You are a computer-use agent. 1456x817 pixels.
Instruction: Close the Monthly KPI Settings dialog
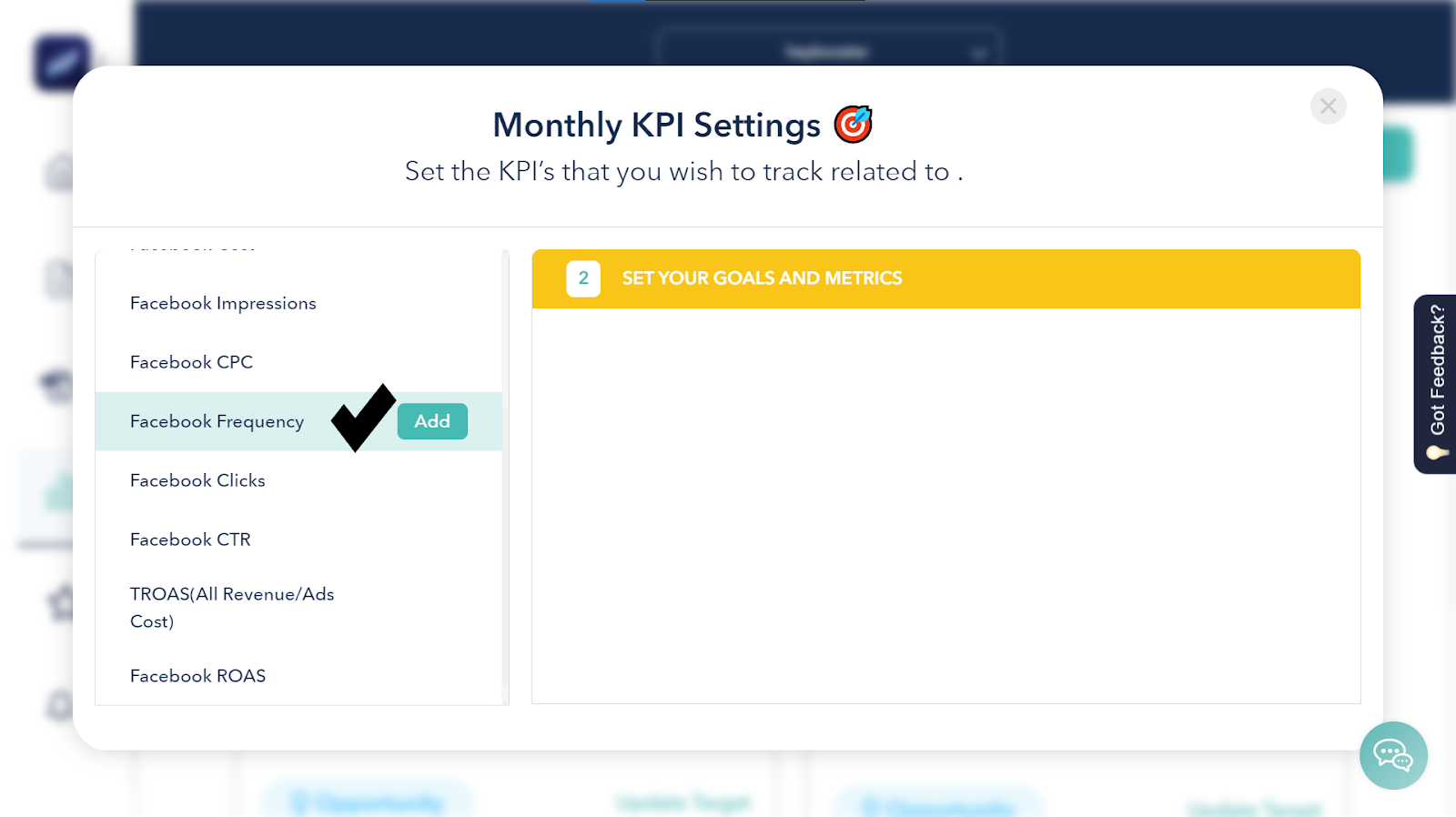click(1328, 106)
